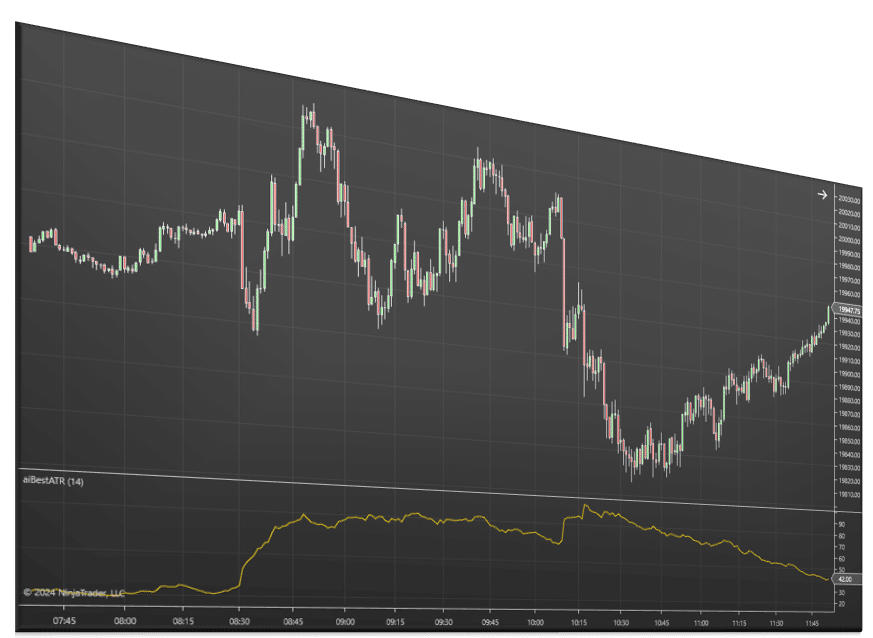
Task: Click the 09:30 time axis label
Action: [x=444, y=622]
